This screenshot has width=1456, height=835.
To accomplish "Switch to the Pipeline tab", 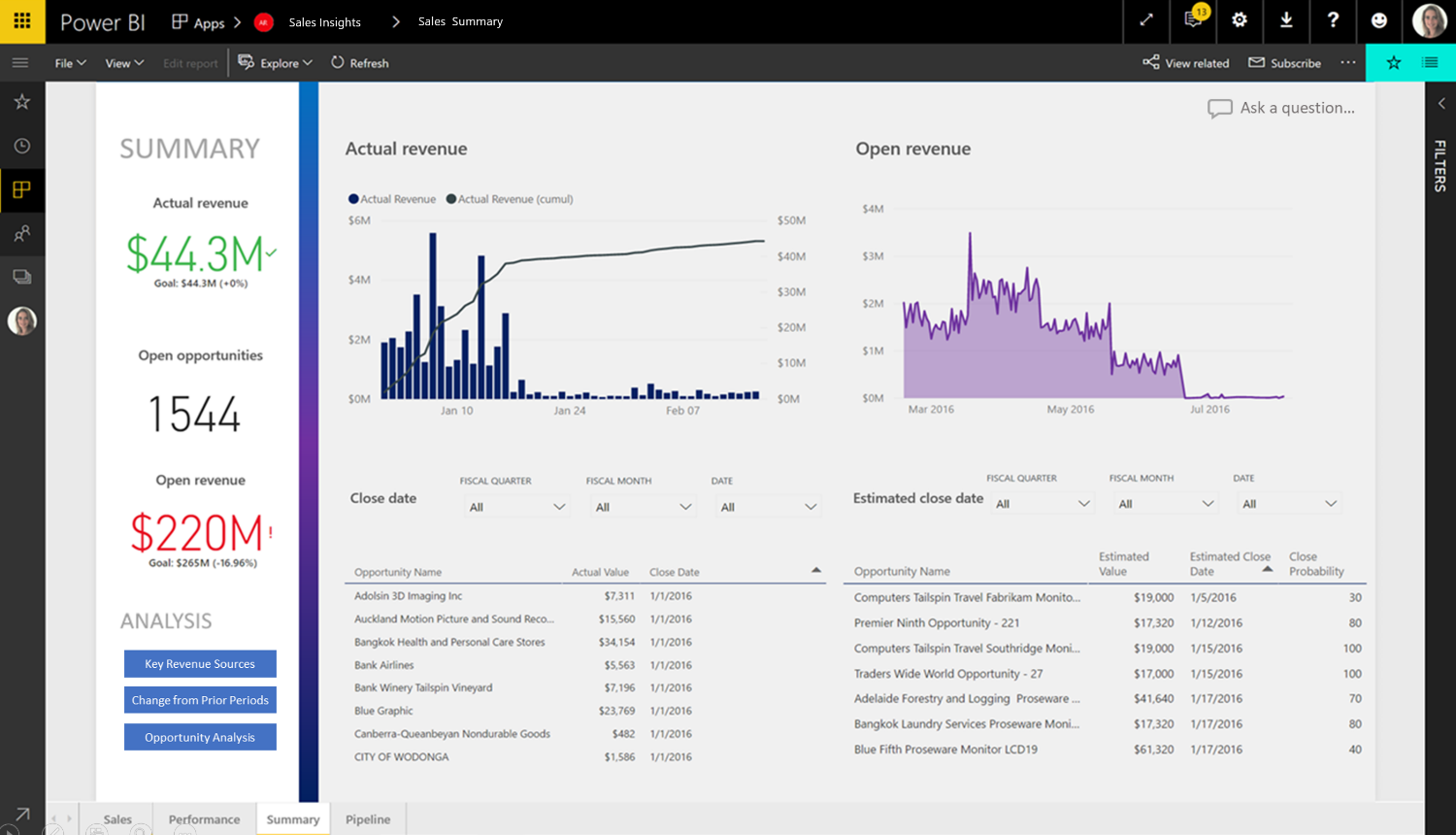I will 368,818.
